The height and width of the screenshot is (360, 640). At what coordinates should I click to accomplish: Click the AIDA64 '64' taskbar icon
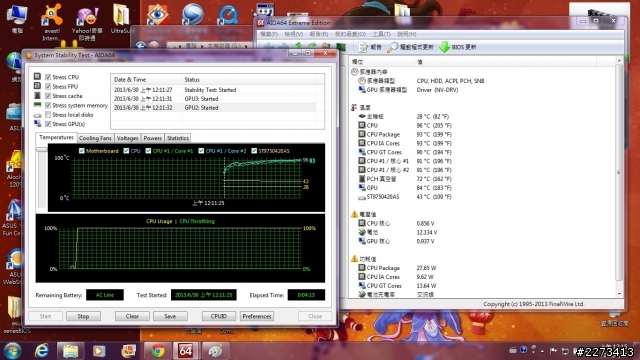click(185, 351)
